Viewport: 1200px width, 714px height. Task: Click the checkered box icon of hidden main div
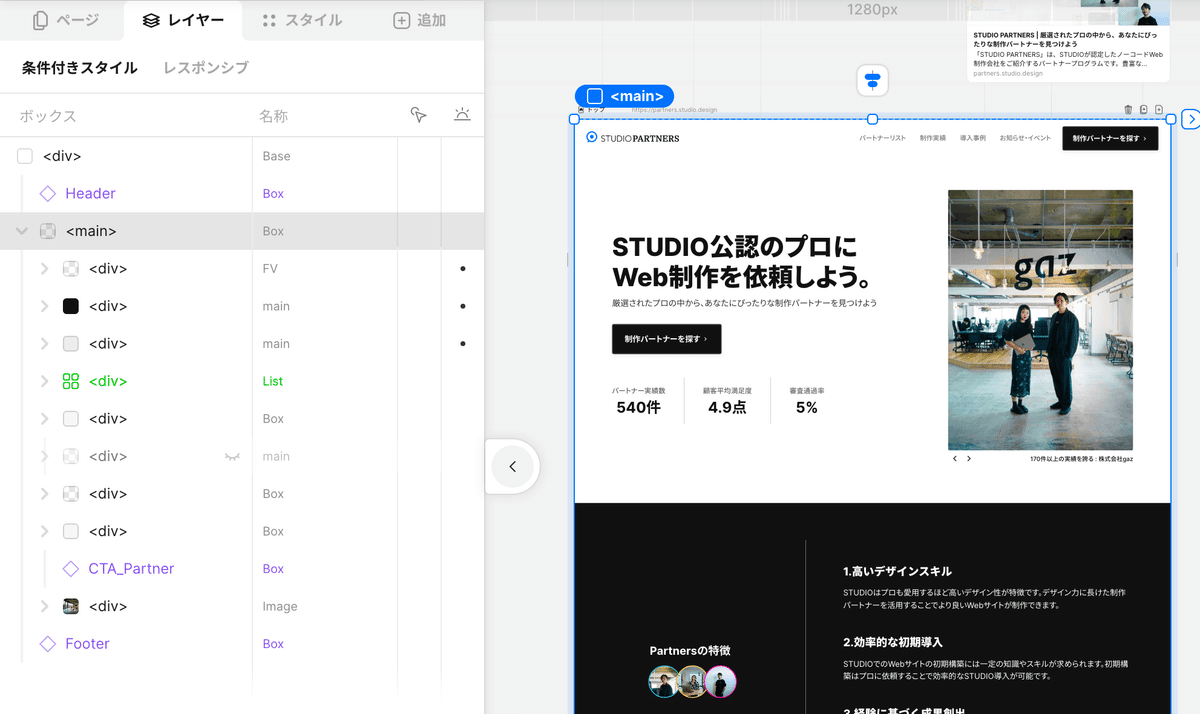[x=71, y=456]
